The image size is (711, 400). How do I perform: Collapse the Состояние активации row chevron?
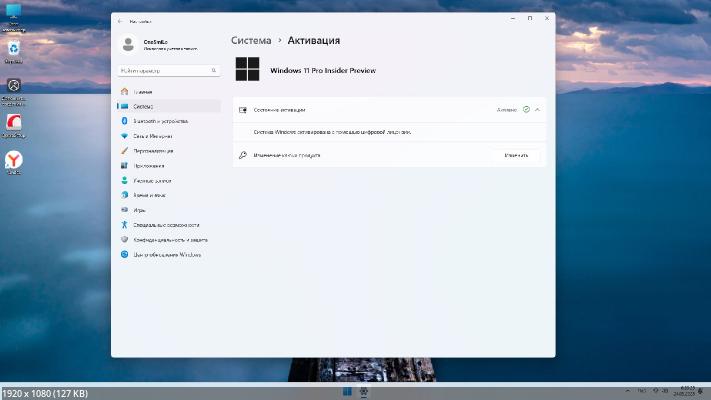537,110
